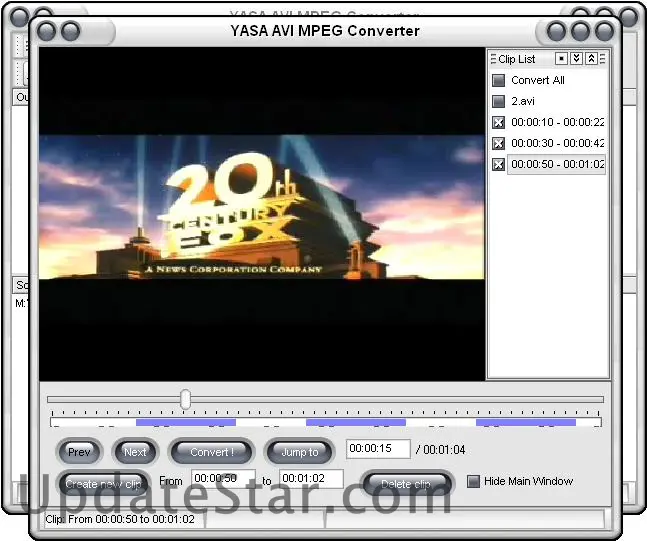Viewport: 647px width, 541px height.
Task: Click the total duration text / 00:01:04
Action: point(441,449)
